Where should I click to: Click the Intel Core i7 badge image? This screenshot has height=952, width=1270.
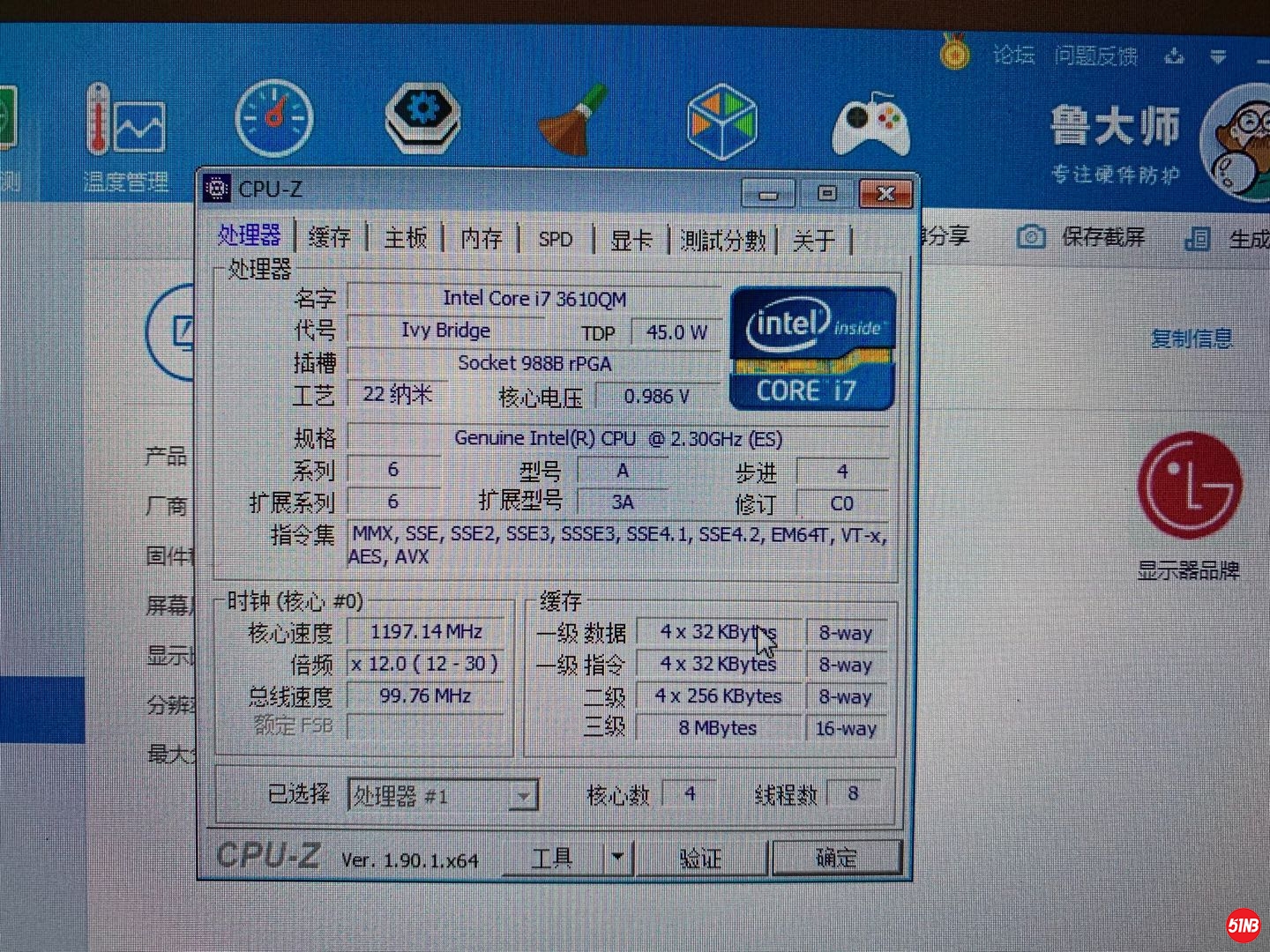coord(811,347)
